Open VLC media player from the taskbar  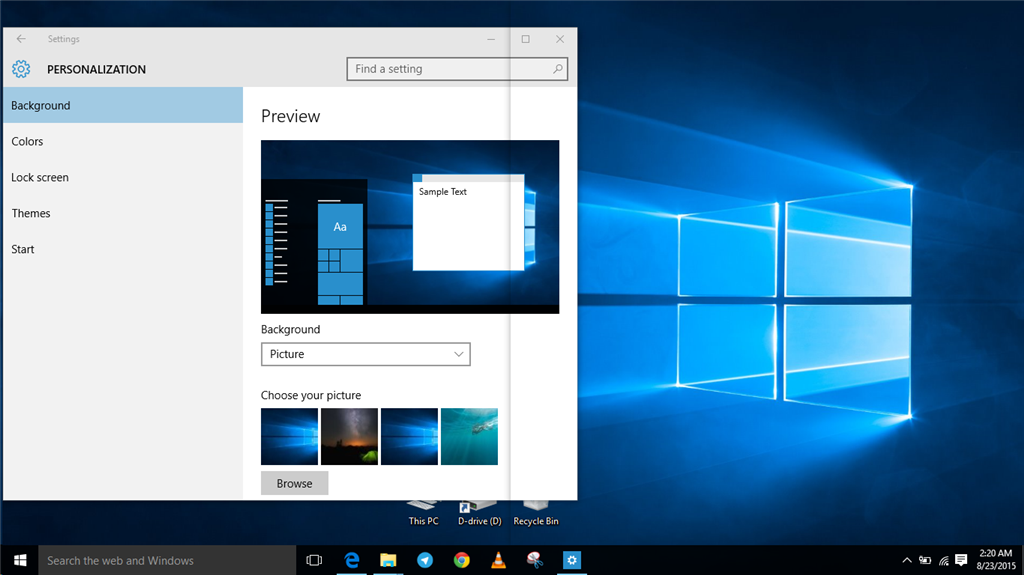[x=498, y=560]
